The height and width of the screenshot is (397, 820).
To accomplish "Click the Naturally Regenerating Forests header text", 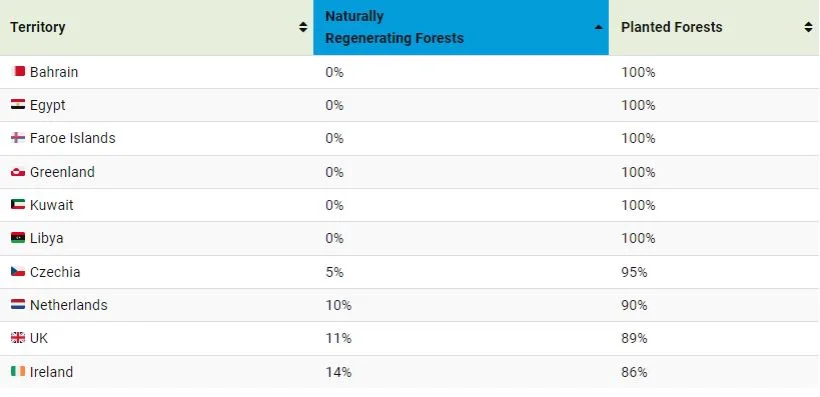I will (394, 27).
